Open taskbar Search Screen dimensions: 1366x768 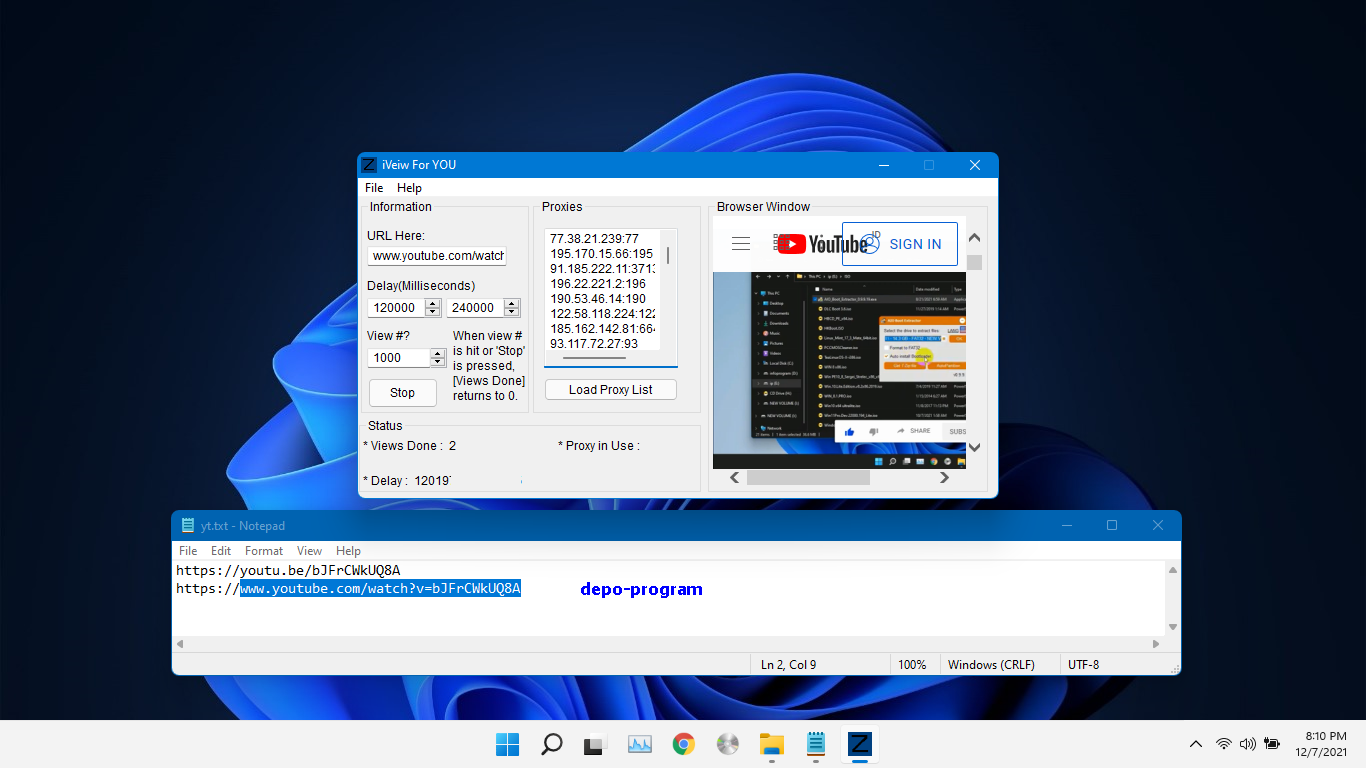(x=551, y=744)
